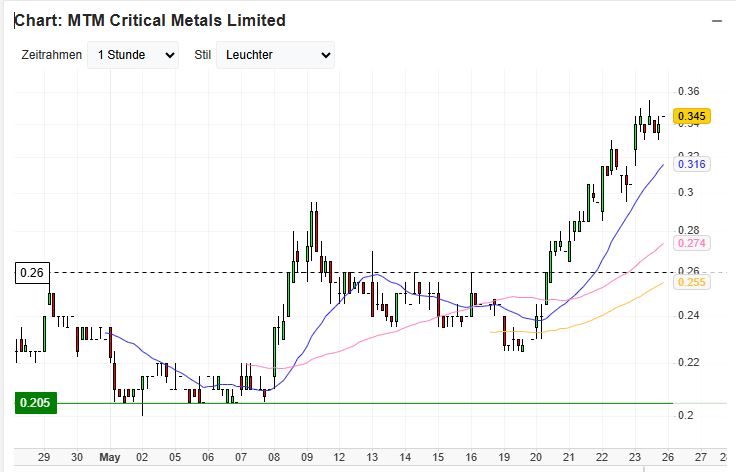736x472 pixels.
Task: Click the 0.3 price axis label
Action: pos(686,192)
